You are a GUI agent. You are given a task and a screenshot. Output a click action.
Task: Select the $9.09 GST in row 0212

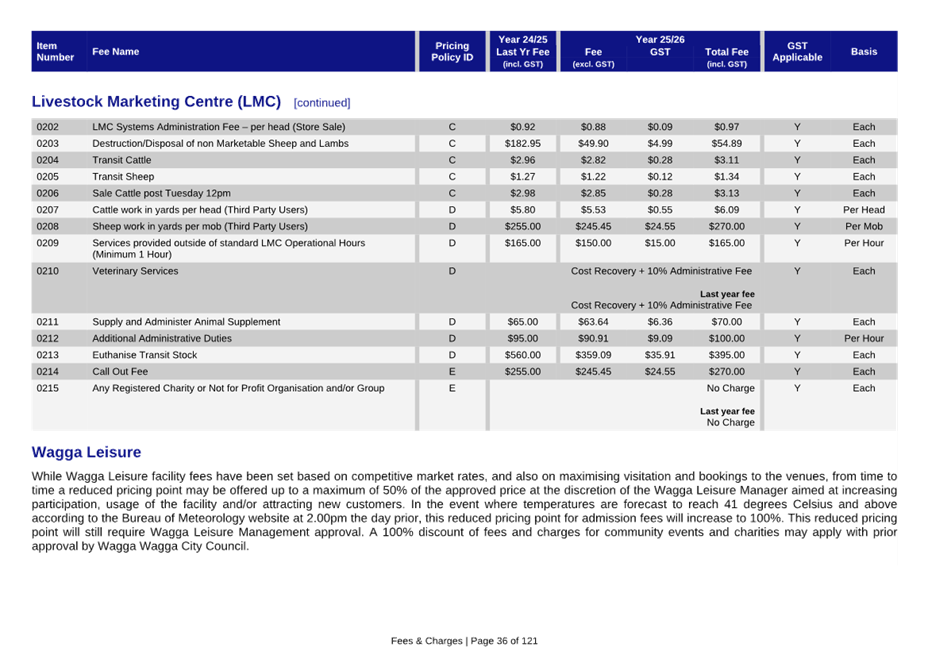click(660, 338)
